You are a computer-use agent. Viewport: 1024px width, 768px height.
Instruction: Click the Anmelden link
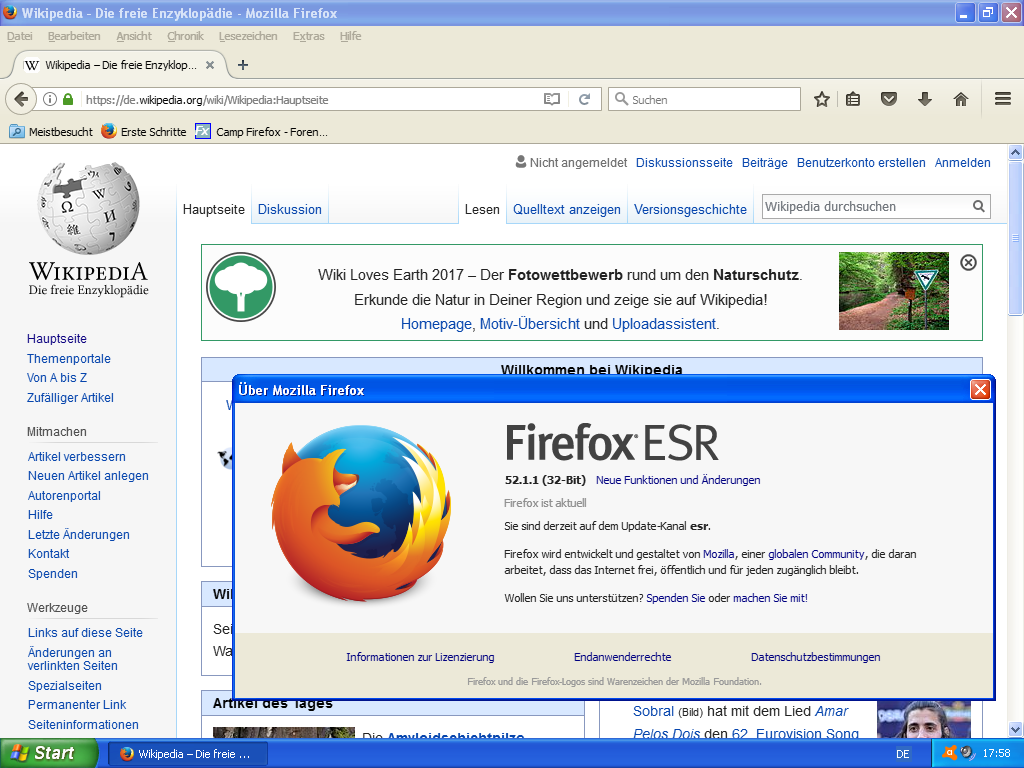click(963, 163)
